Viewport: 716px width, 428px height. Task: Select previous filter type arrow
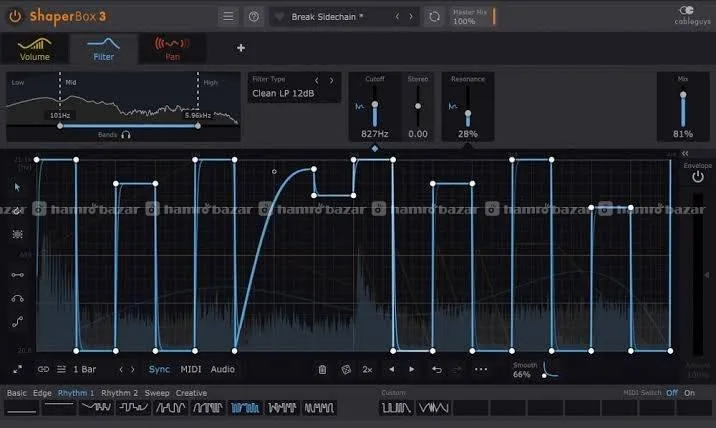(x=316, y=80)
